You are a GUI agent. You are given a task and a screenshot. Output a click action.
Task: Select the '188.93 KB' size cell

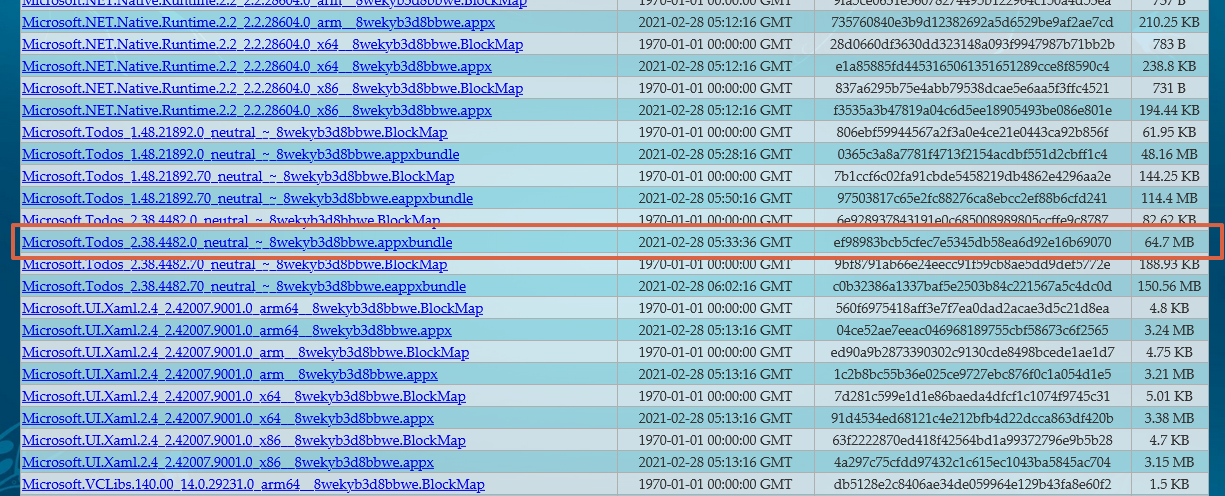point(1168,264)
